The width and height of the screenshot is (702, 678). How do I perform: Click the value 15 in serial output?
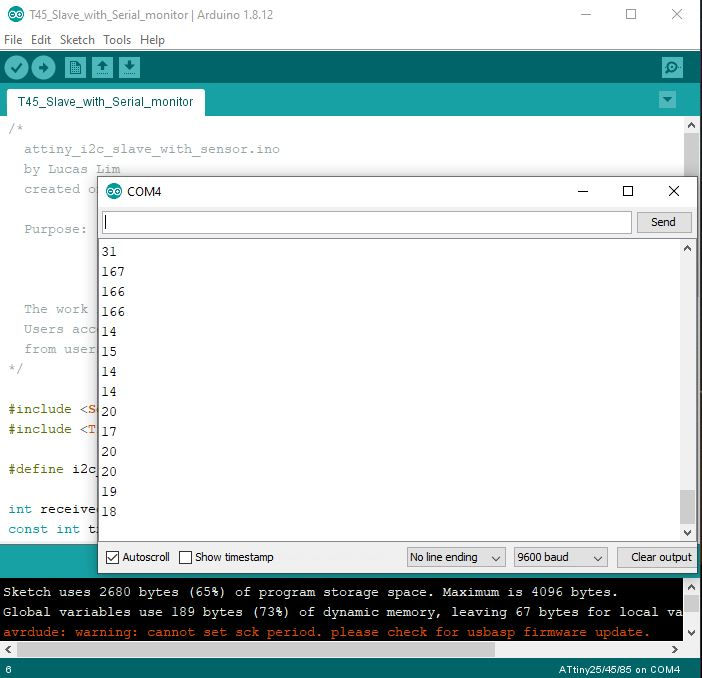point(109,352)
